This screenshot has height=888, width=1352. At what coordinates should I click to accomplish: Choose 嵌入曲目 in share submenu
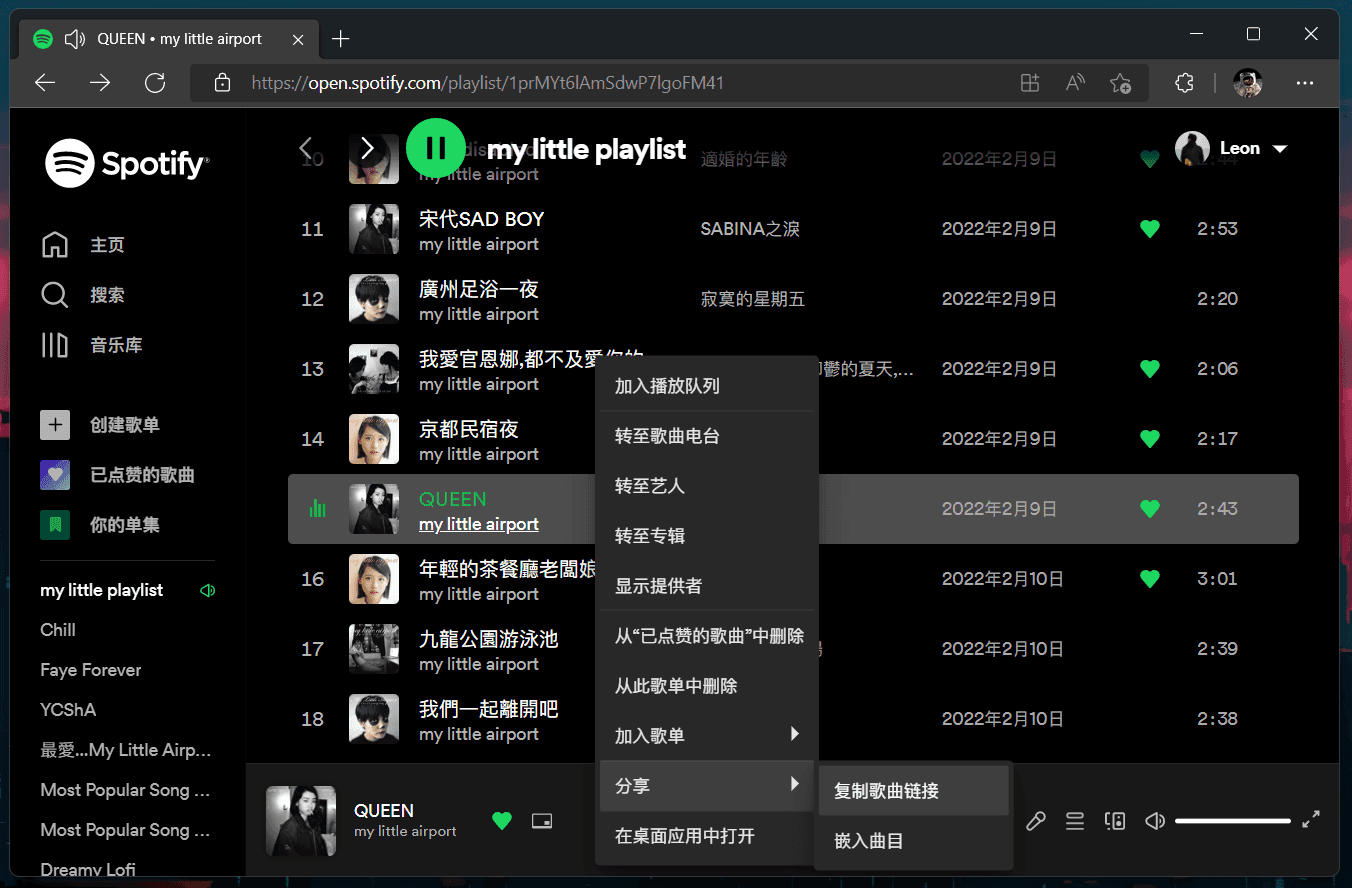pyautogui.click(x=914, y=841)
